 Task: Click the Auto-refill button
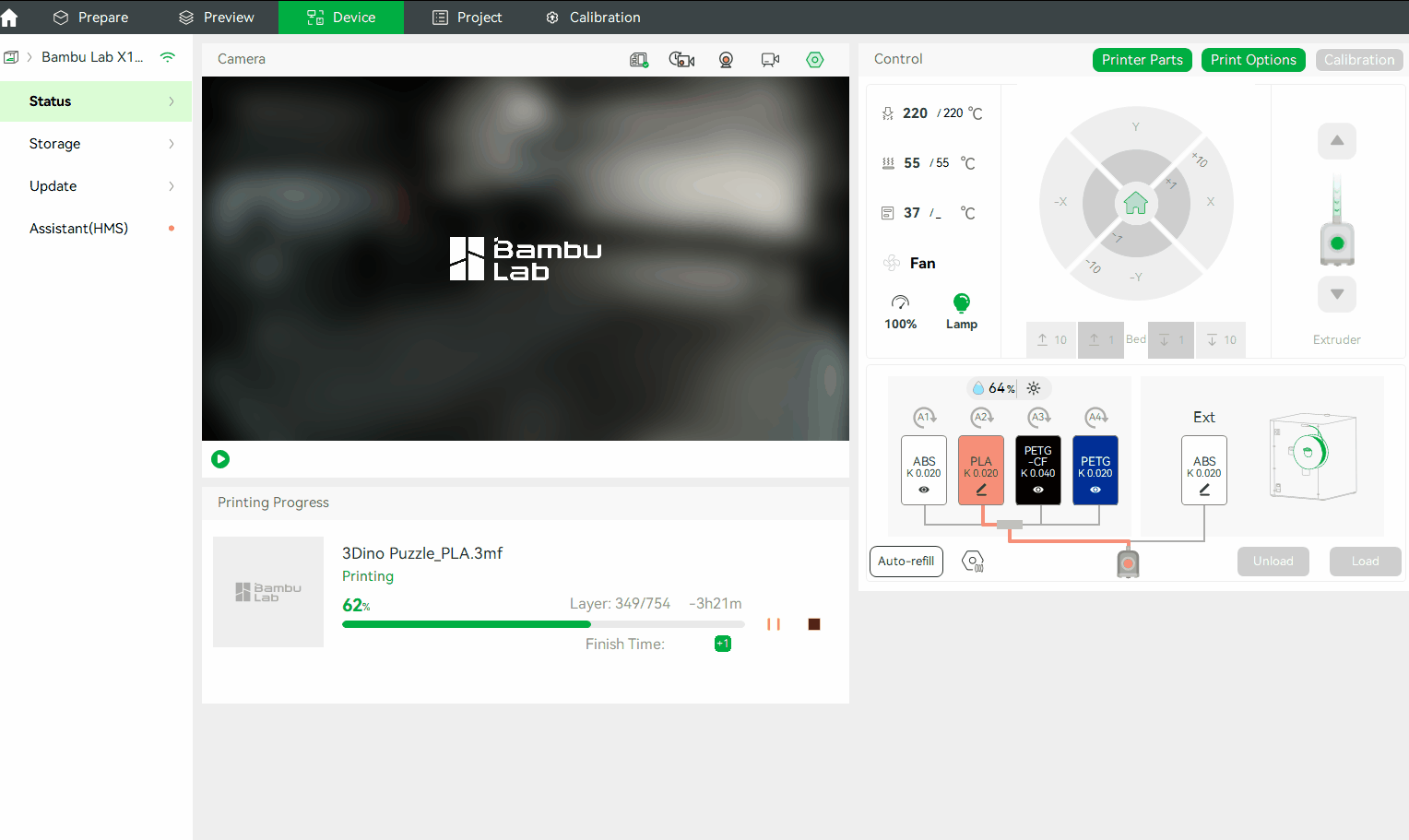[906, 562]
